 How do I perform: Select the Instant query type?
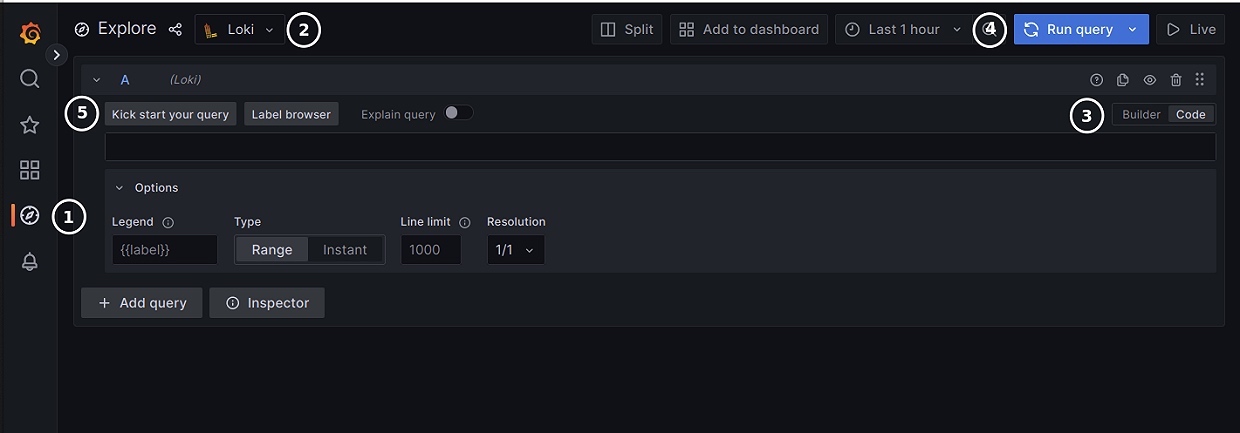click(x=345, y=250)
